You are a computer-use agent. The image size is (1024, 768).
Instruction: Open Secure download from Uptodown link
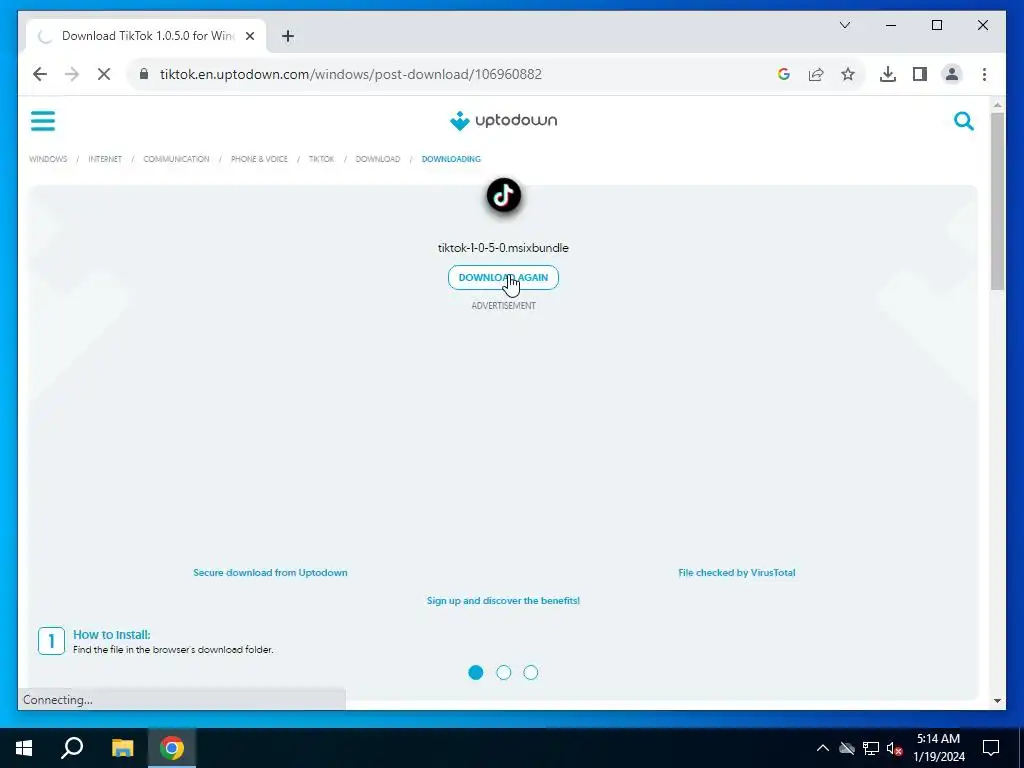(x=270, y=573)
